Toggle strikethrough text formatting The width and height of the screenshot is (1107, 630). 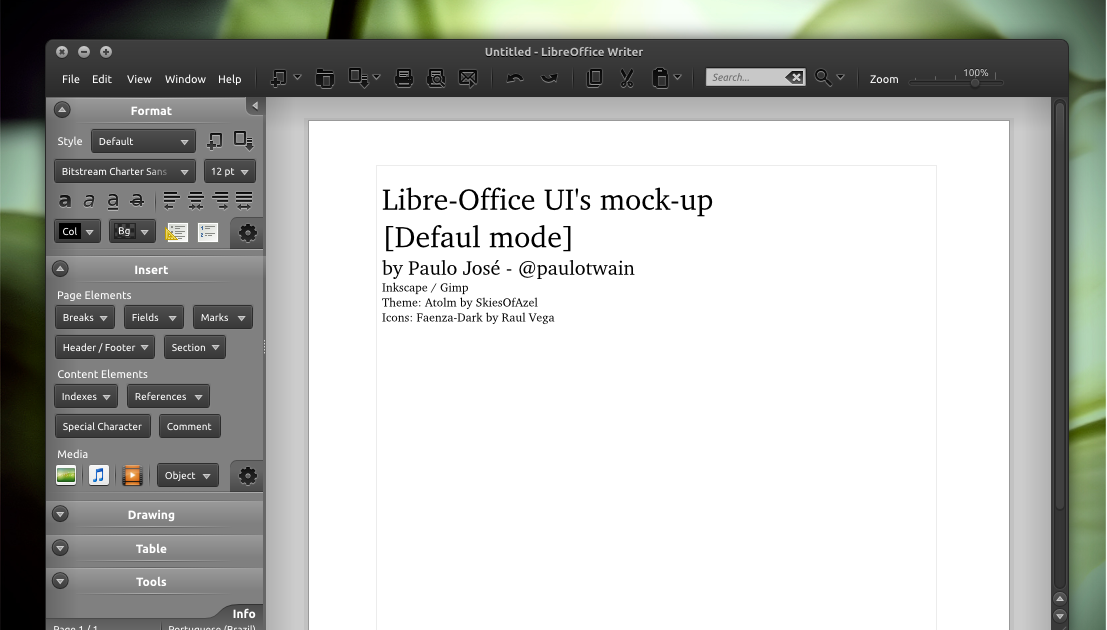tap(137, 201)
